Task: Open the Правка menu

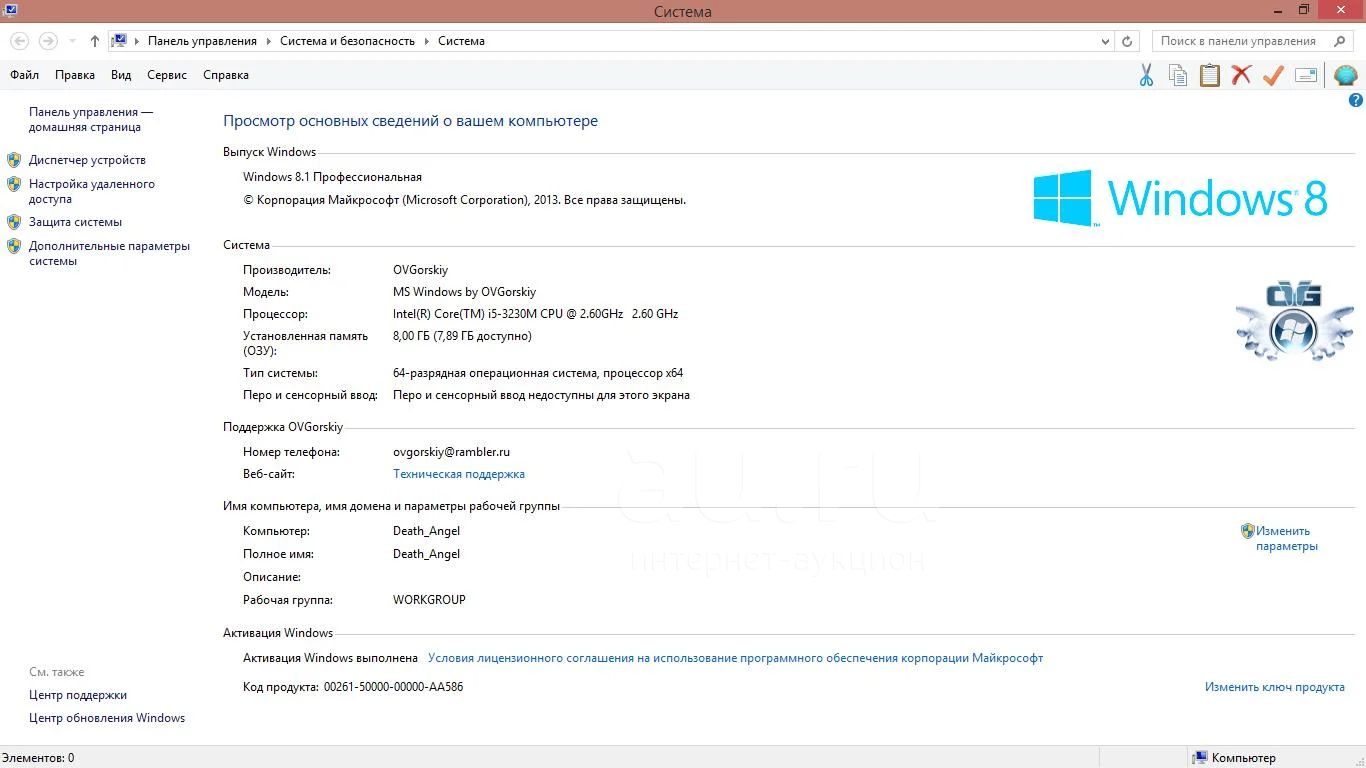Action: 75,75
